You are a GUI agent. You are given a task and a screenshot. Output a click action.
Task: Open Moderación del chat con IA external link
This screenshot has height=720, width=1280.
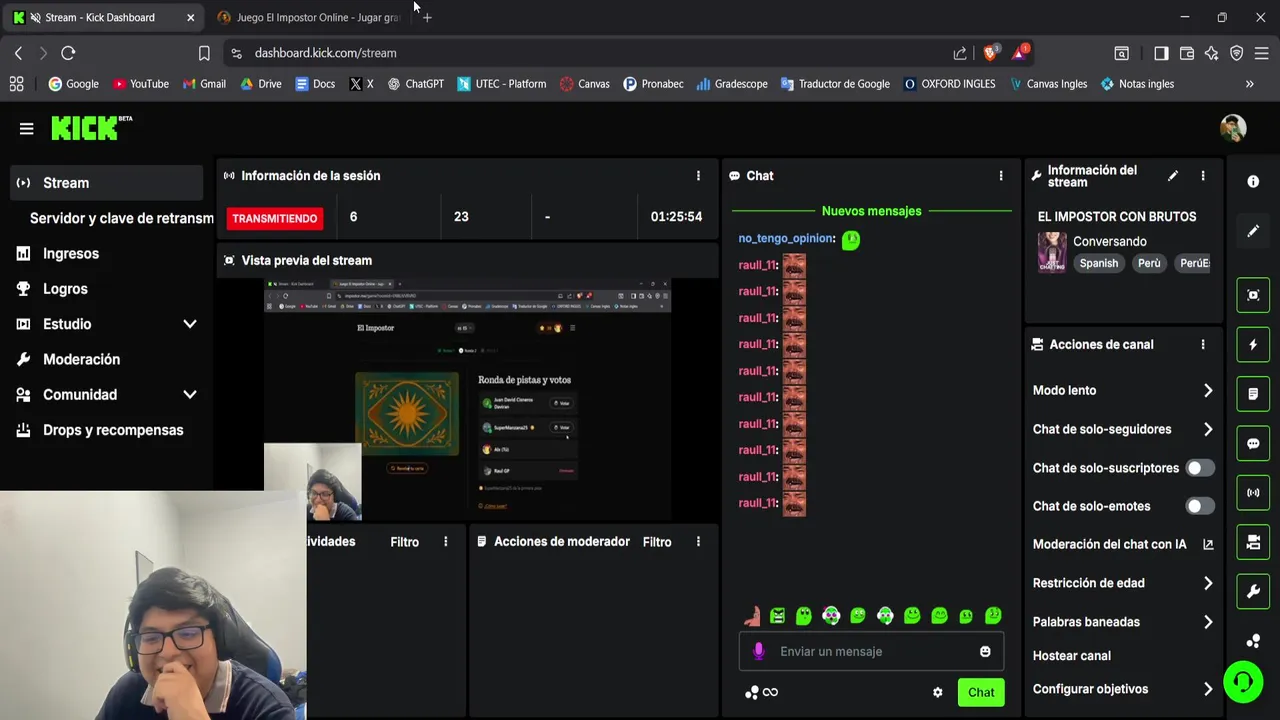(x=1208, y=545)
